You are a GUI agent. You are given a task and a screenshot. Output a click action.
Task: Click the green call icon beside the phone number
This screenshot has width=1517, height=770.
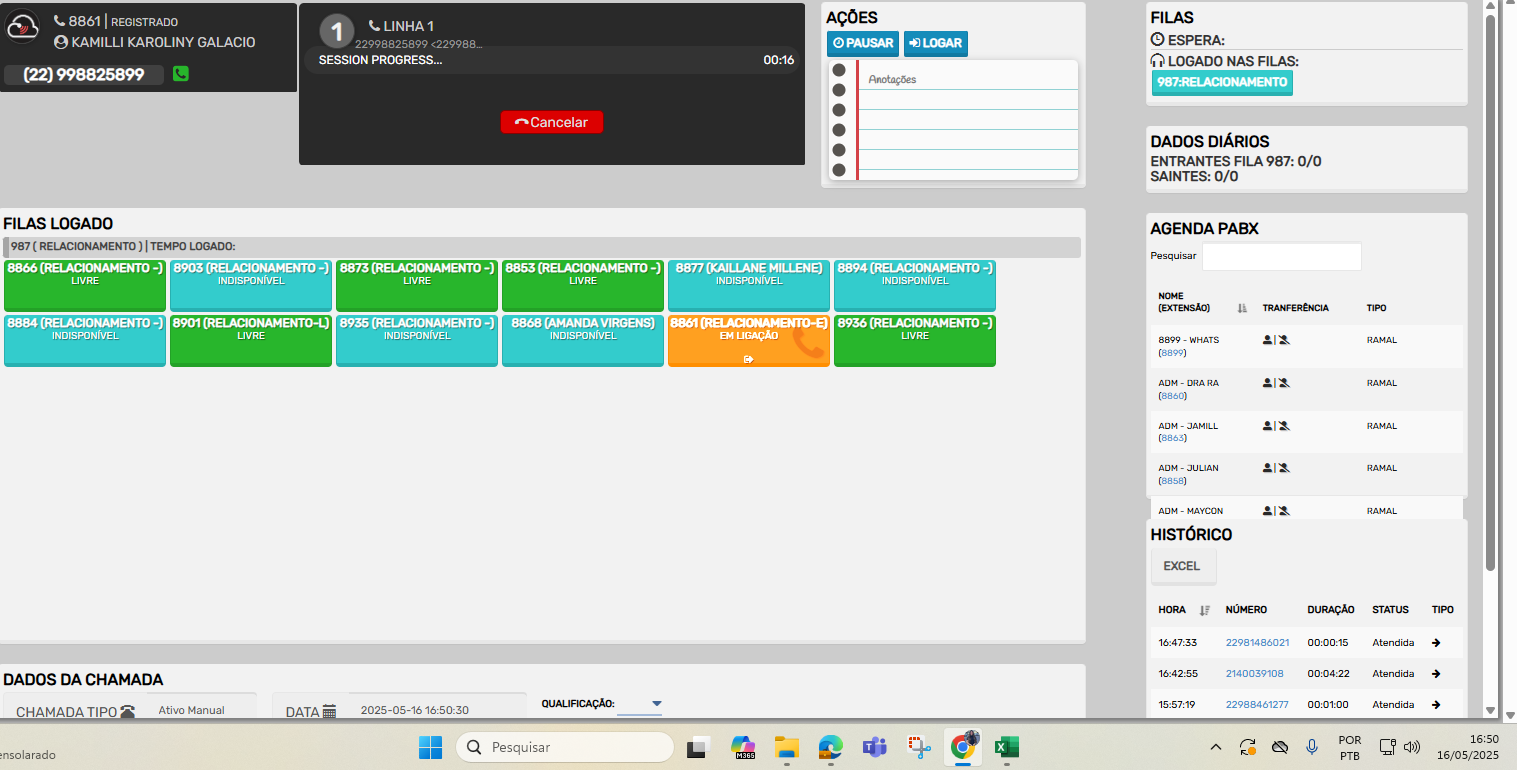point(181,74)
